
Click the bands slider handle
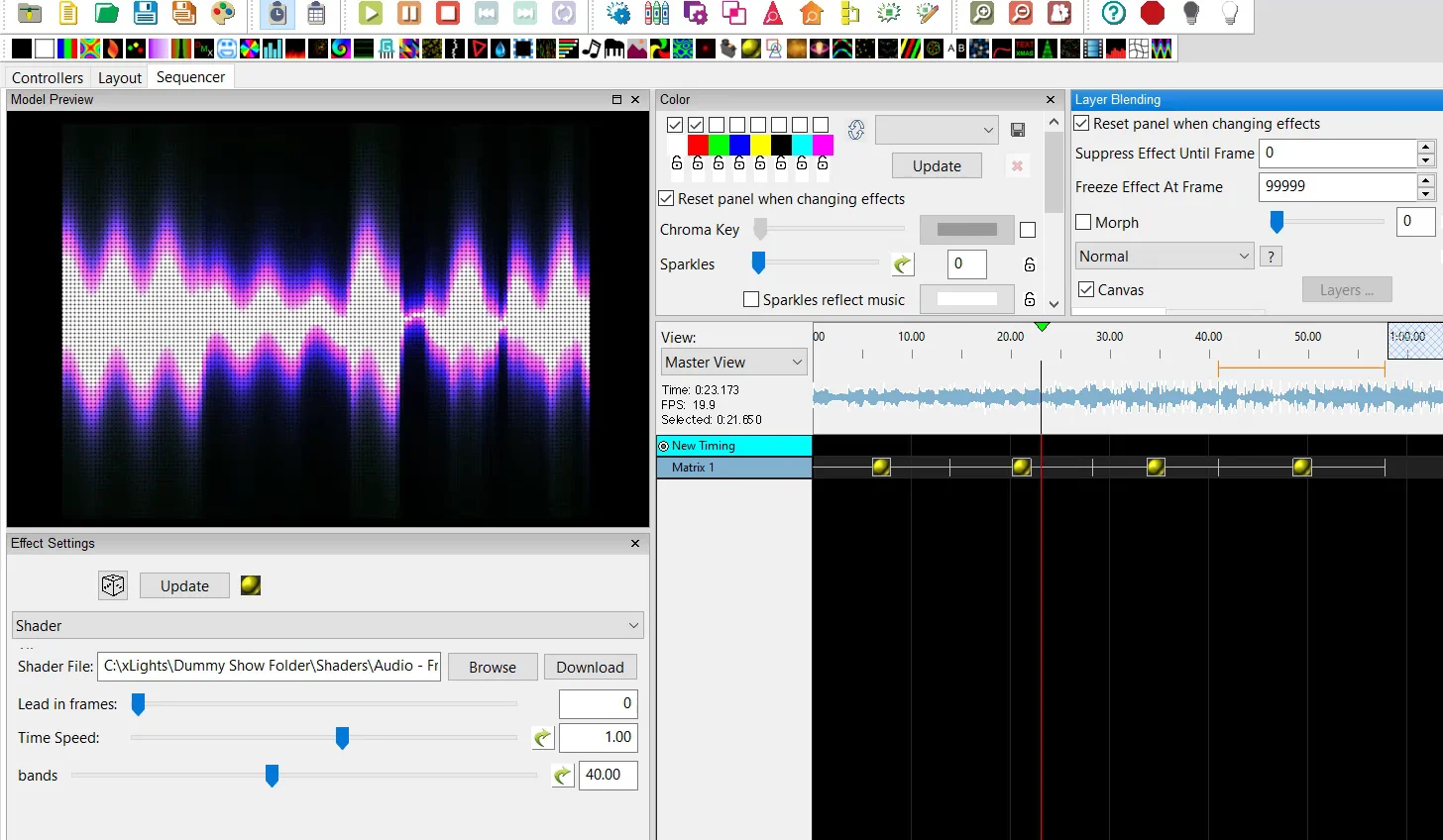[x=272, y=776]
